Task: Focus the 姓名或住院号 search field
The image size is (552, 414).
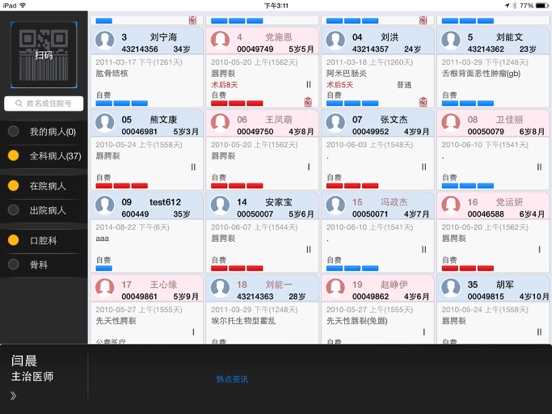Action: tap(44, 104)
